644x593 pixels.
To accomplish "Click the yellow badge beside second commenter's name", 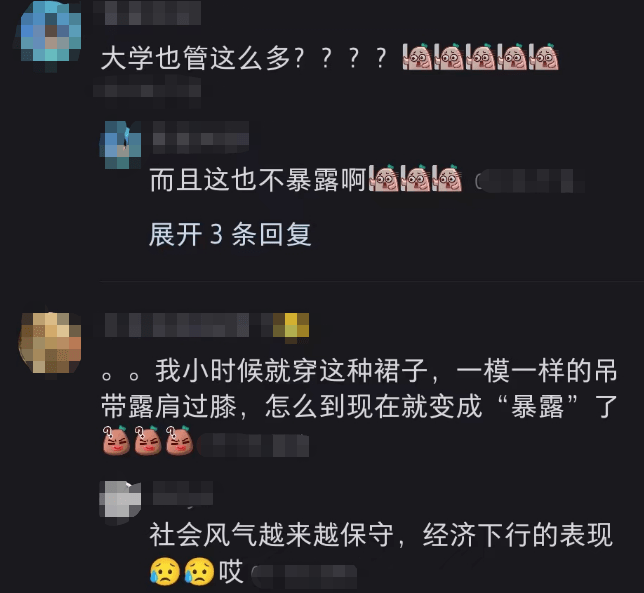I will pos(291,326).
